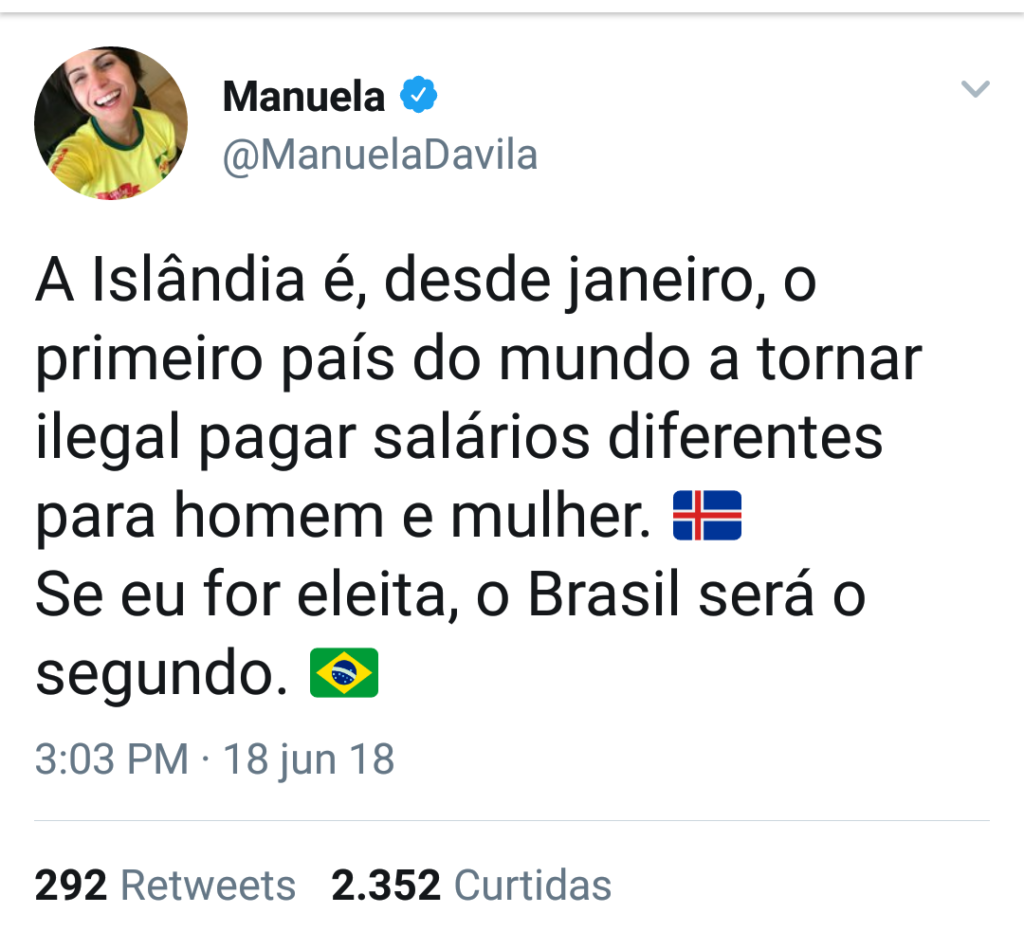Viewport: 1024px width, 932px height.
Task: Click the Iceland flag emoji
Action: (x=706, y=516)
